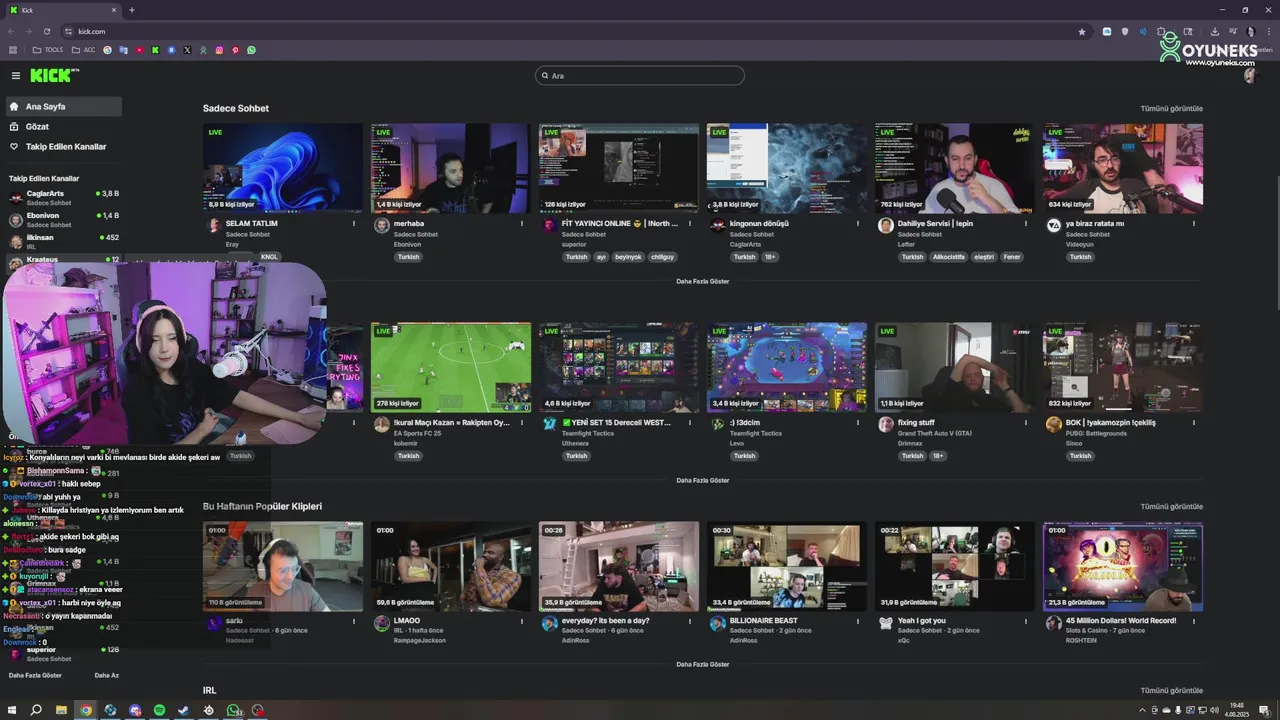Go to Ana Sayfa in sidebar
Viewport: 1280px width, 720px height.
click(x=63, y=106)
